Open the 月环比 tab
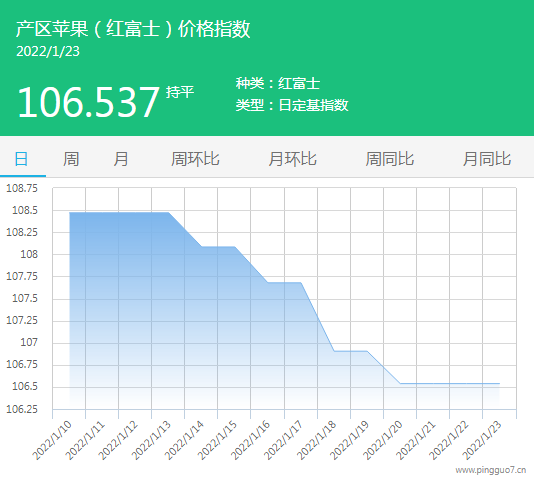This screenshot has height=482, width=534. (x=293, y=159)
